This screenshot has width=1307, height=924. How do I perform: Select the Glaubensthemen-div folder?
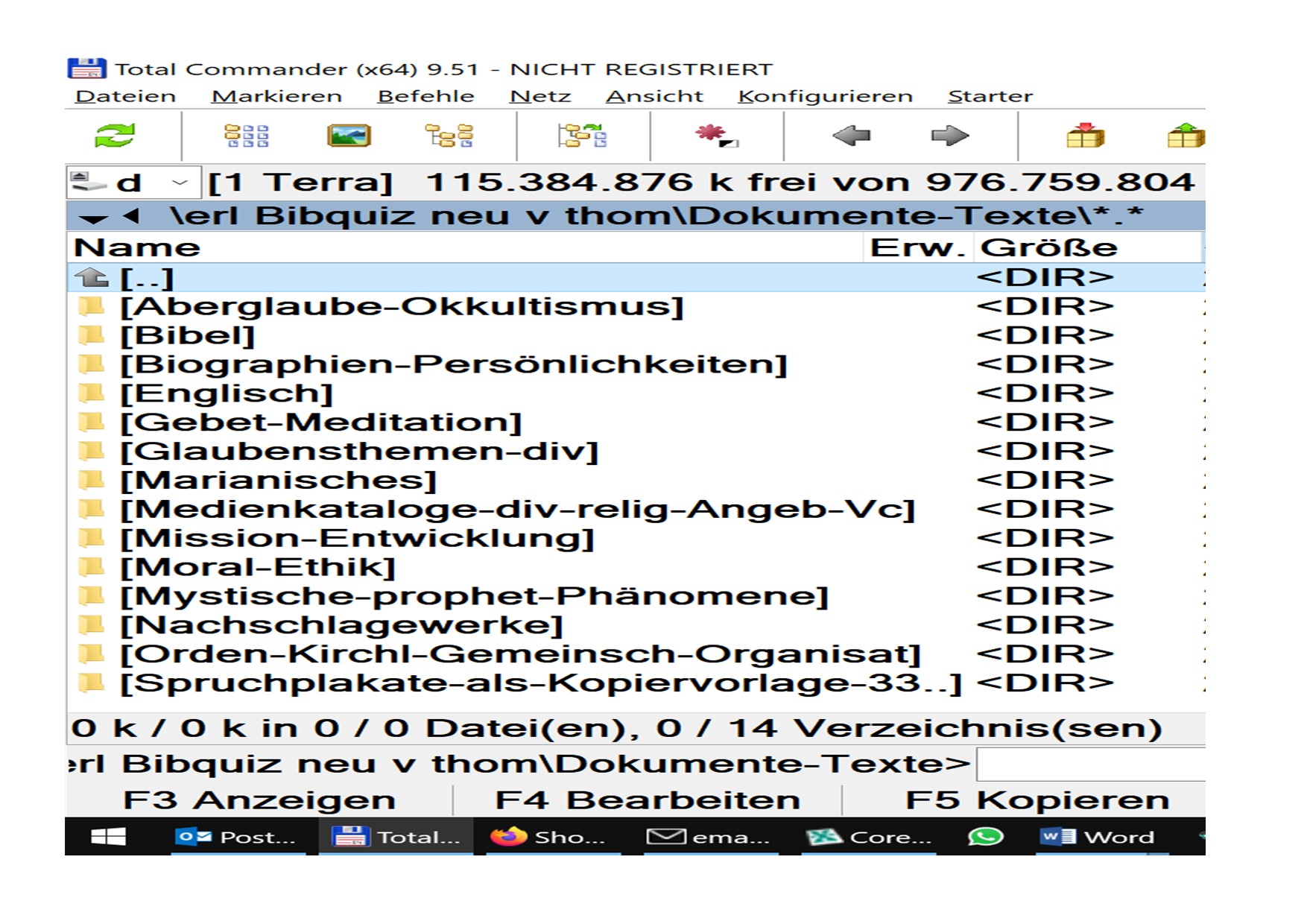click(636, 452)
